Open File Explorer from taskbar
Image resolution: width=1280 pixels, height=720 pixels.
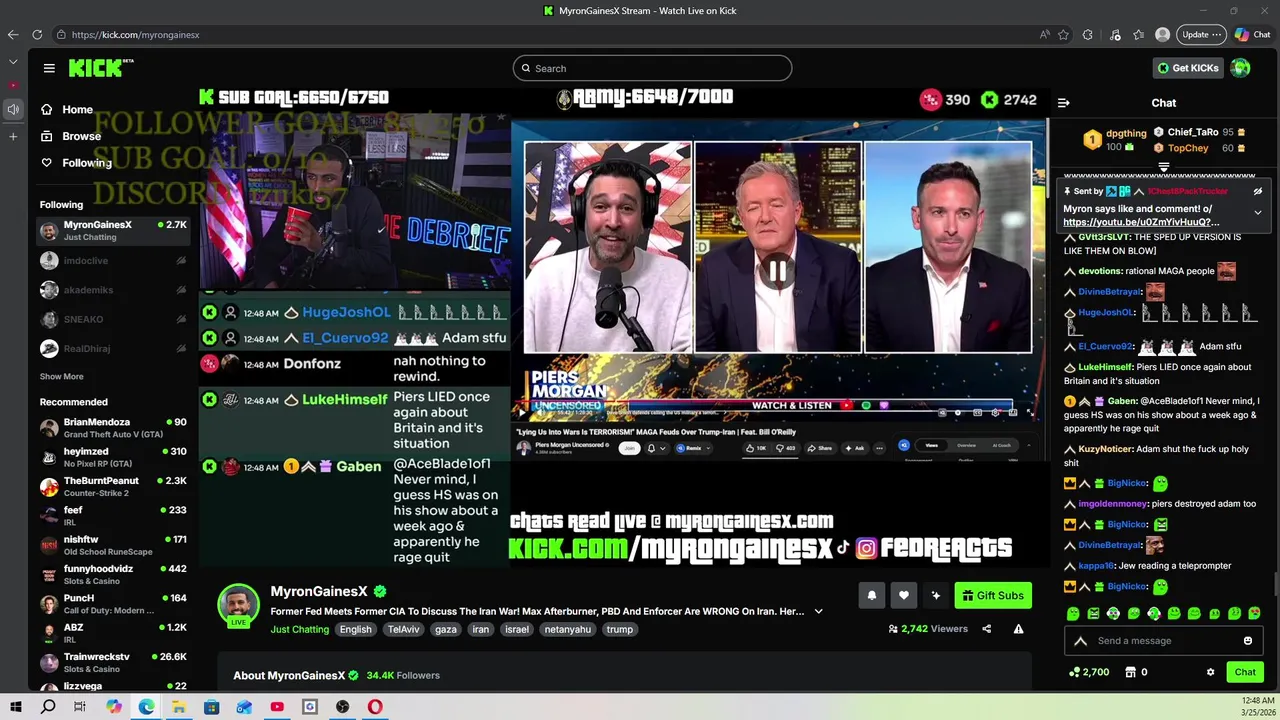coord(179,707)
